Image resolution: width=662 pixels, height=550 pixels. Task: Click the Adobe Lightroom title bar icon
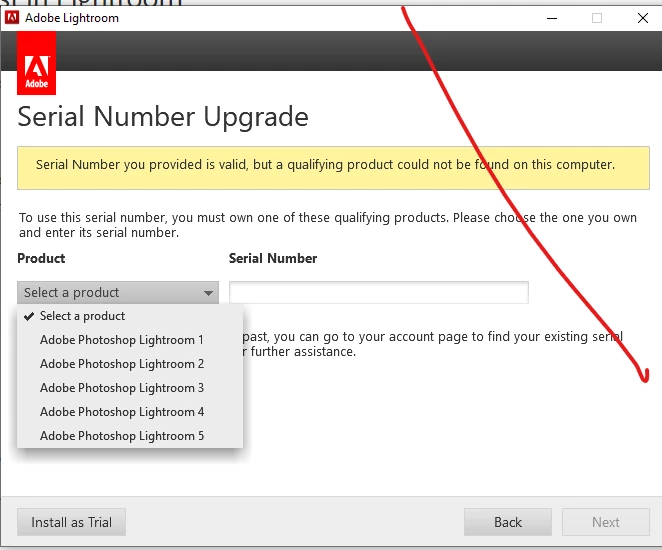12,18
